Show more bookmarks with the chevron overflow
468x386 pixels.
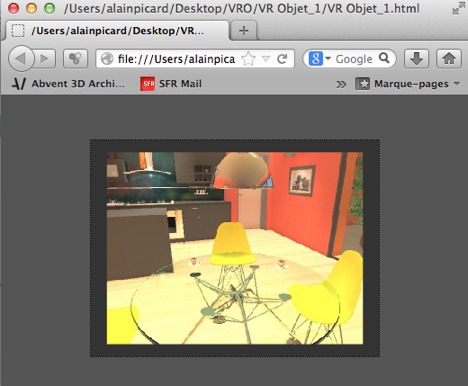[341, 84]
